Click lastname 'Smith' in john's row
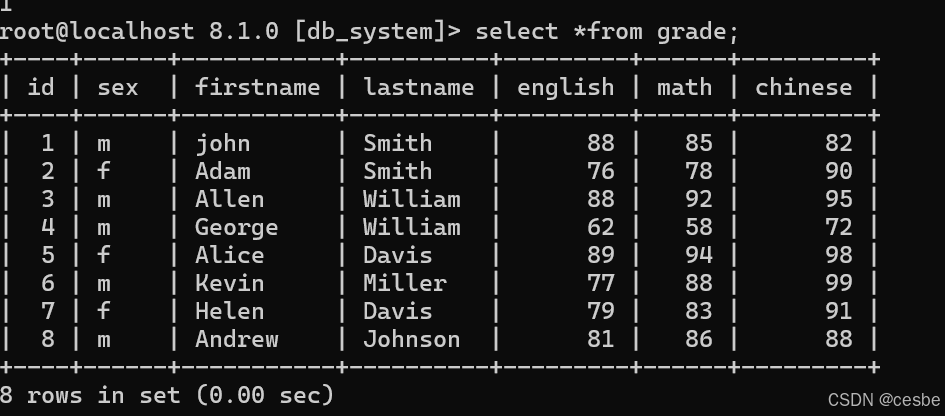 click(x=397, y=143)
